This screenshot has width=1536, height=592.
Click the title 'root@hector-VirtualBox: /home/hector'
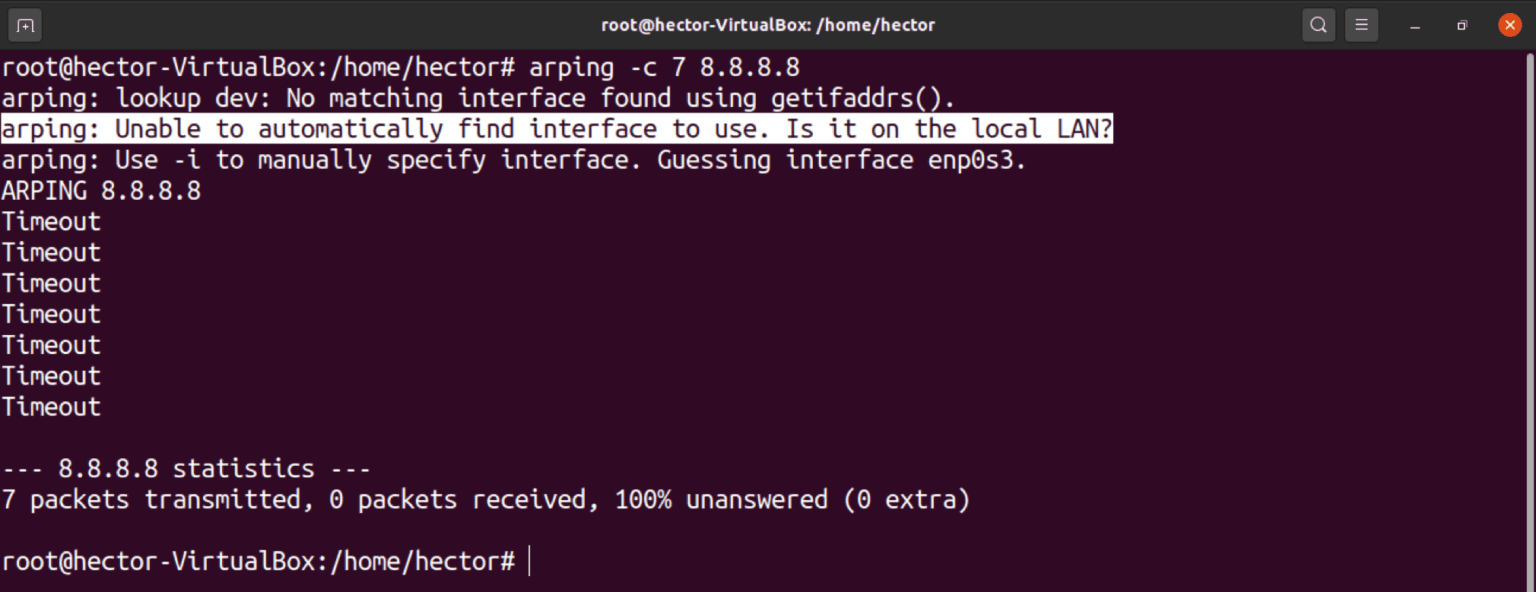(768, 25)
